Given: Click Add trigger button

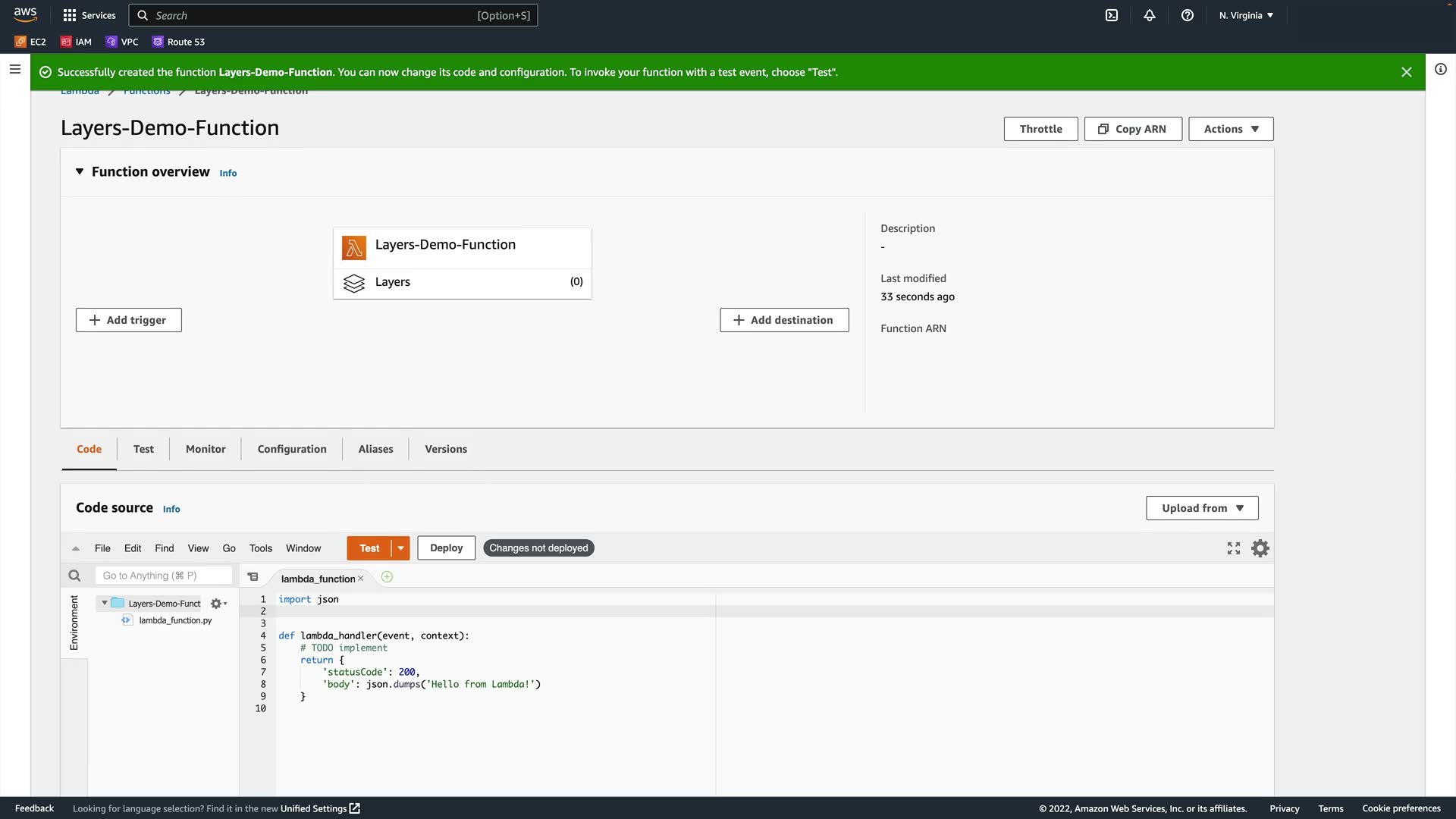Looking at the screenshot, I should tap(128, 320).
